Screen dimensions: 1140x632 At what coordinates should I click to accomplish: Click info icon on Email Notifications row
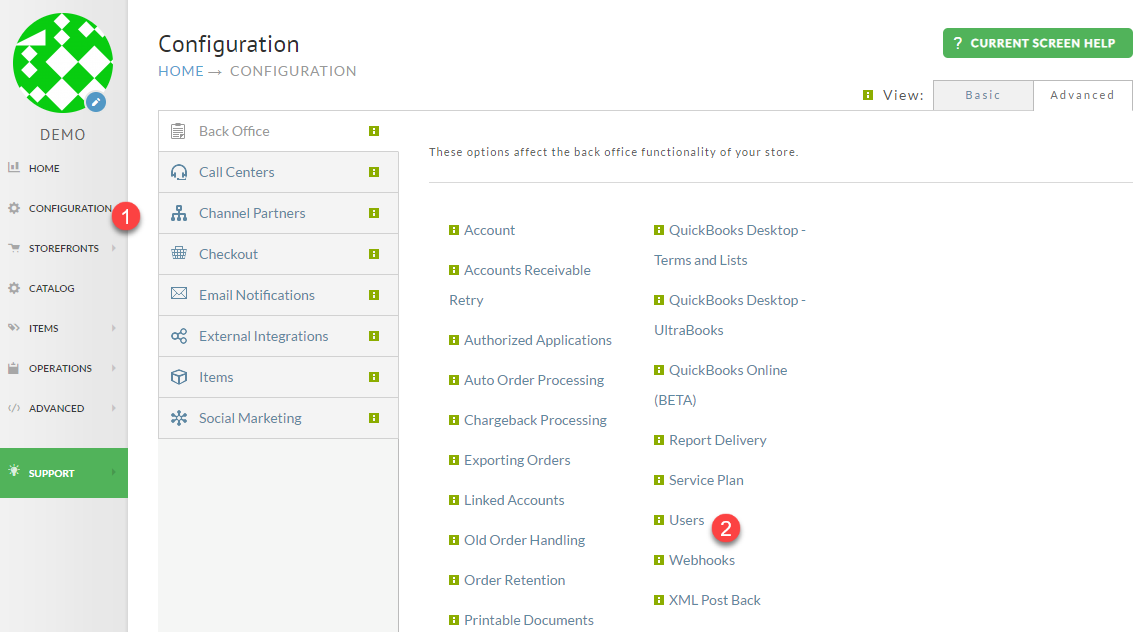pyautogui.click(x=374, y=295)
